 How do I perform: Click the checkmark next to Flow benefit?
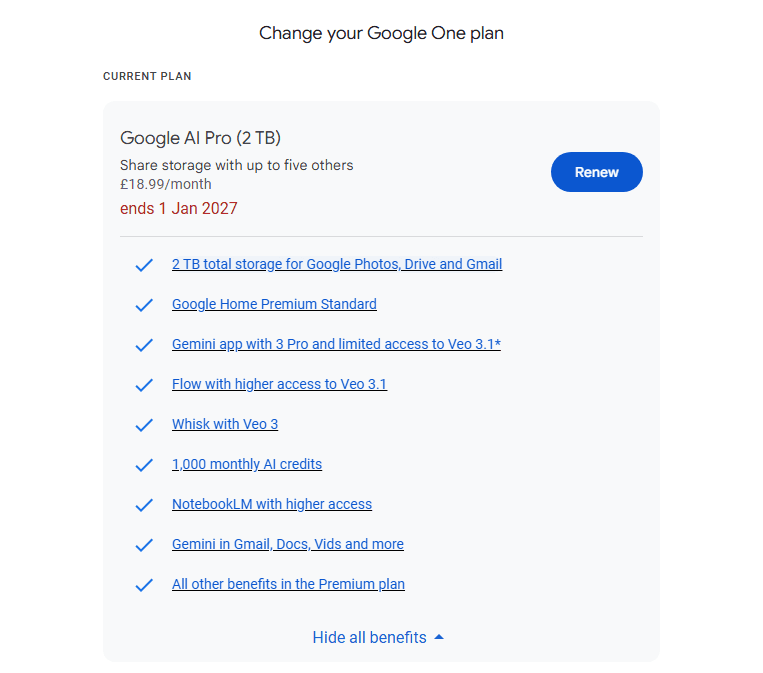pyautogui.click(x=144, y=385)
